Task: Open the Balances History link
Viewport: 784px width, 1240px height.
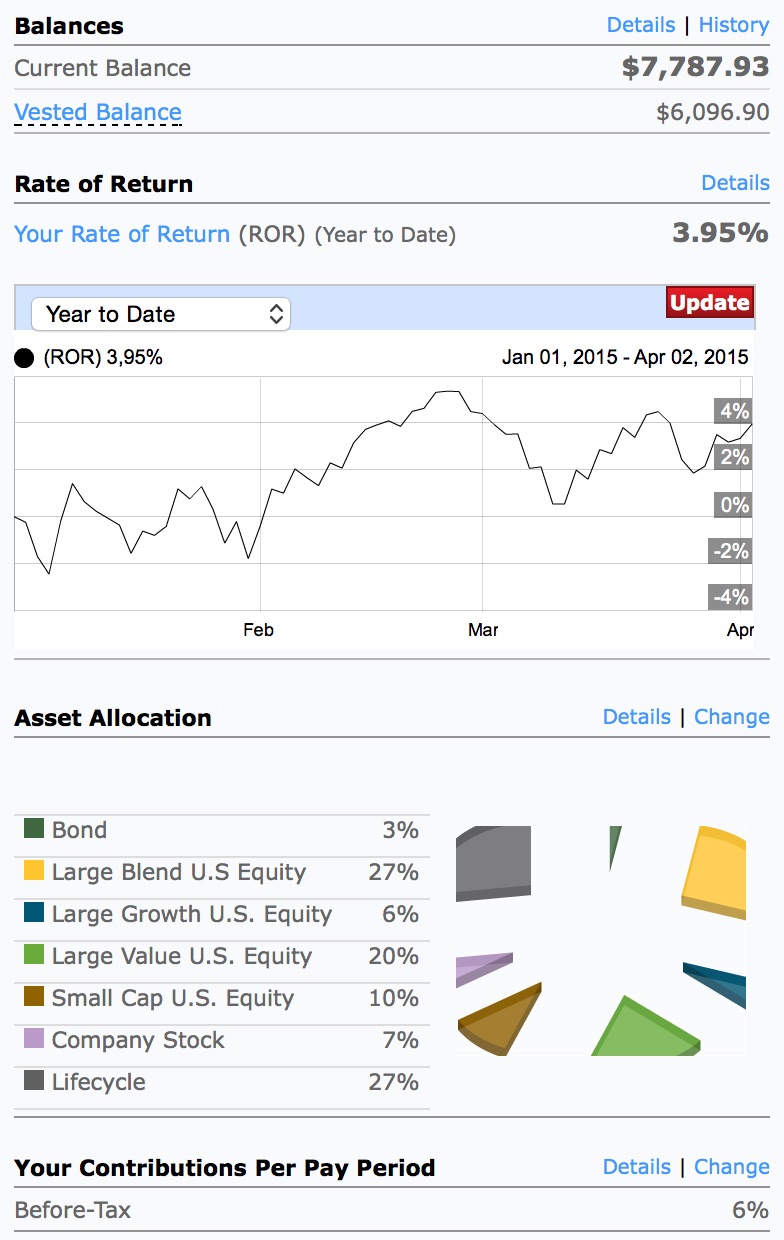Action: pos(733,25)
